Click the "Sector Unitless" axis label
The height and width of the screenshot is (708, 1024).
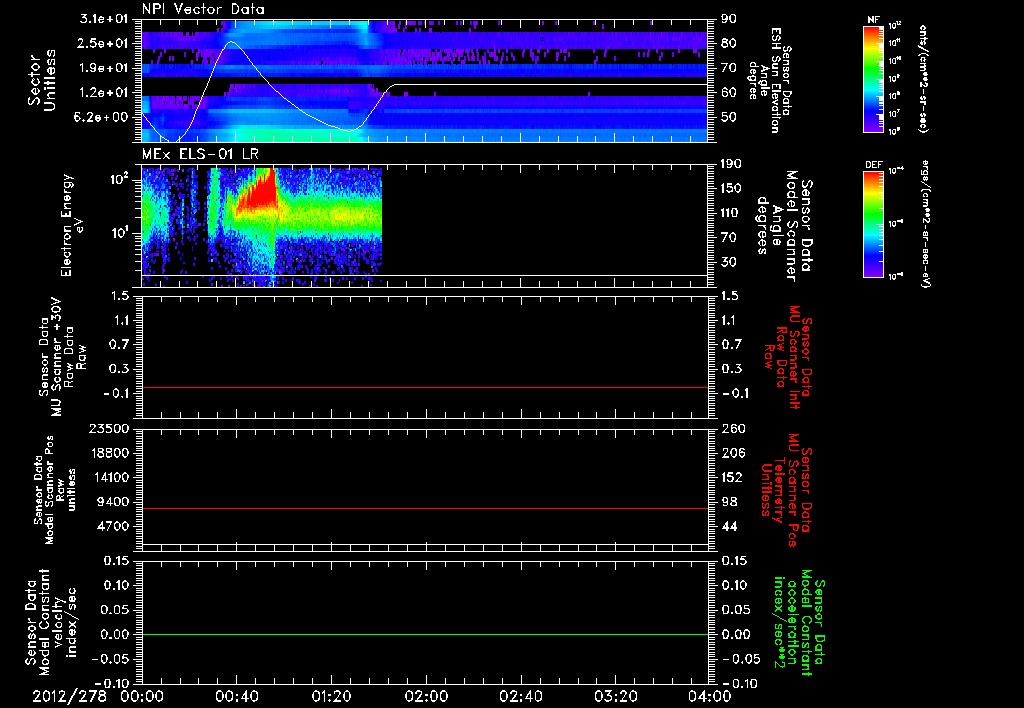(42, 80)
